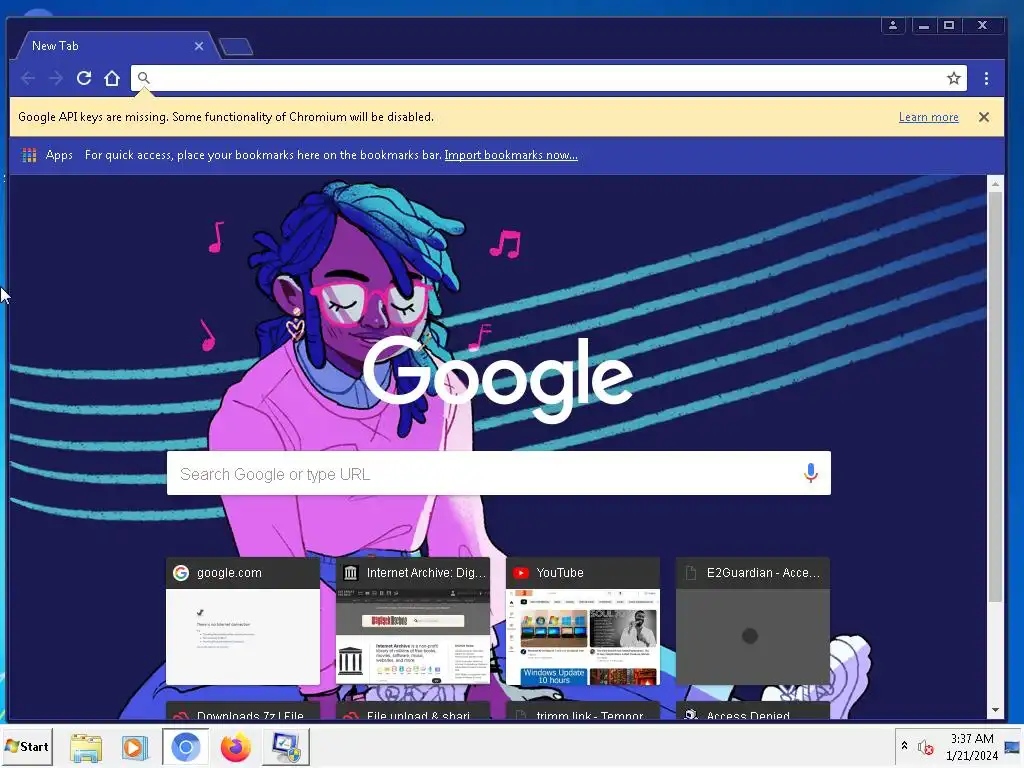
Task: Open the browser profile person icon
Action: tap(893, 25)
